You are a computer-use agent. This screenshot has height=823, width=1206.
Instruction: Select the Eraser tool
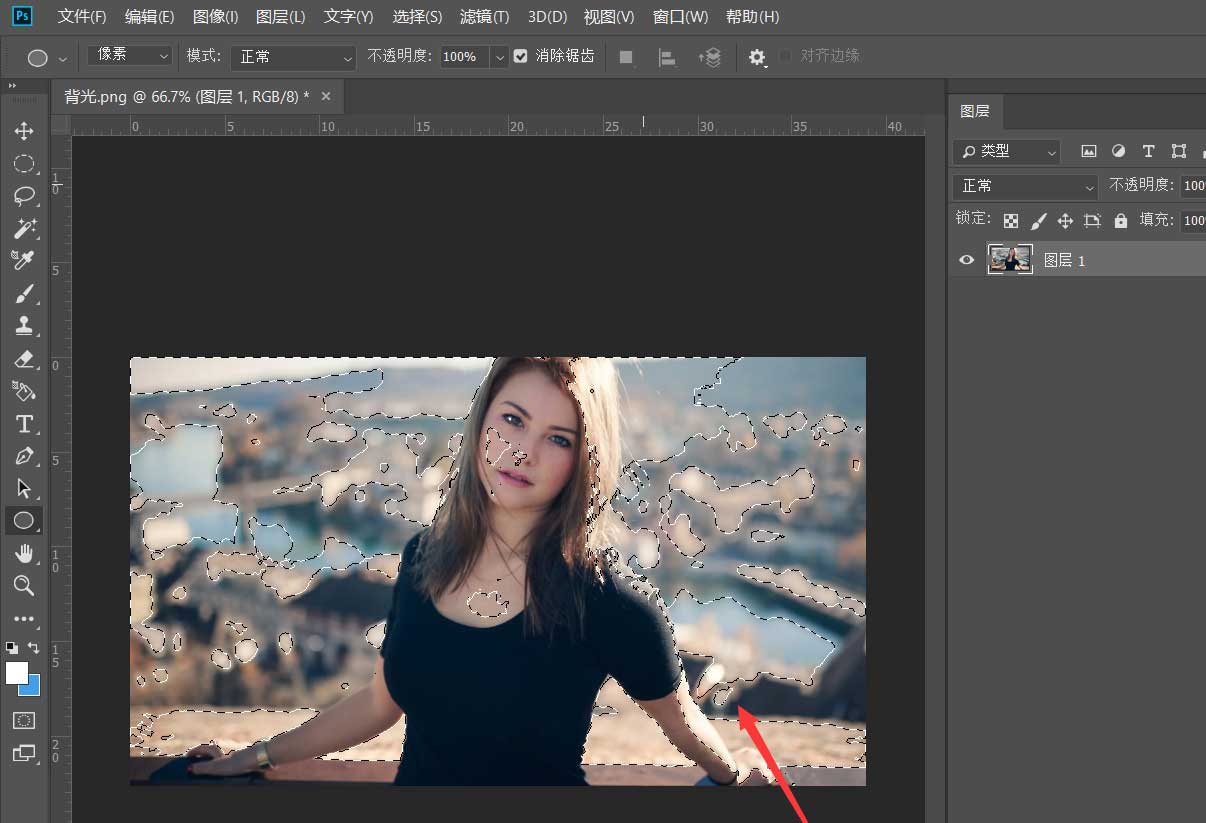point(25,359)
